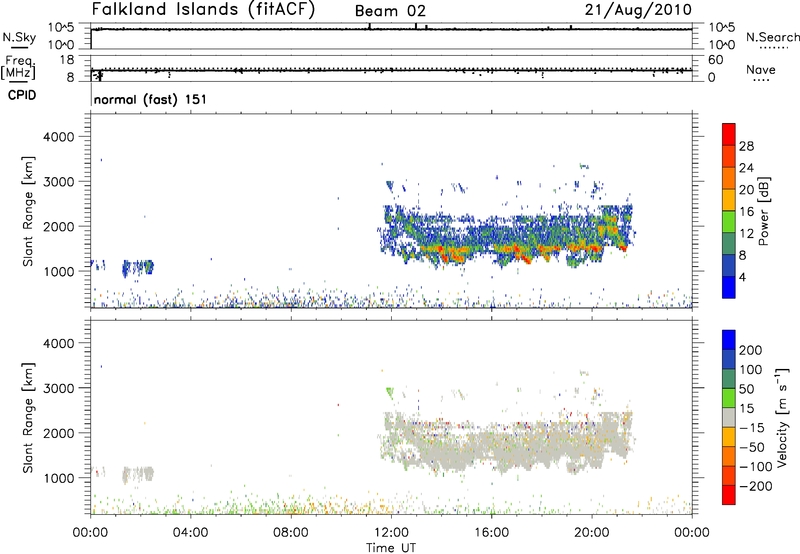Pick the Power colorbar segment between 16 and 20

tap(729, 200)
